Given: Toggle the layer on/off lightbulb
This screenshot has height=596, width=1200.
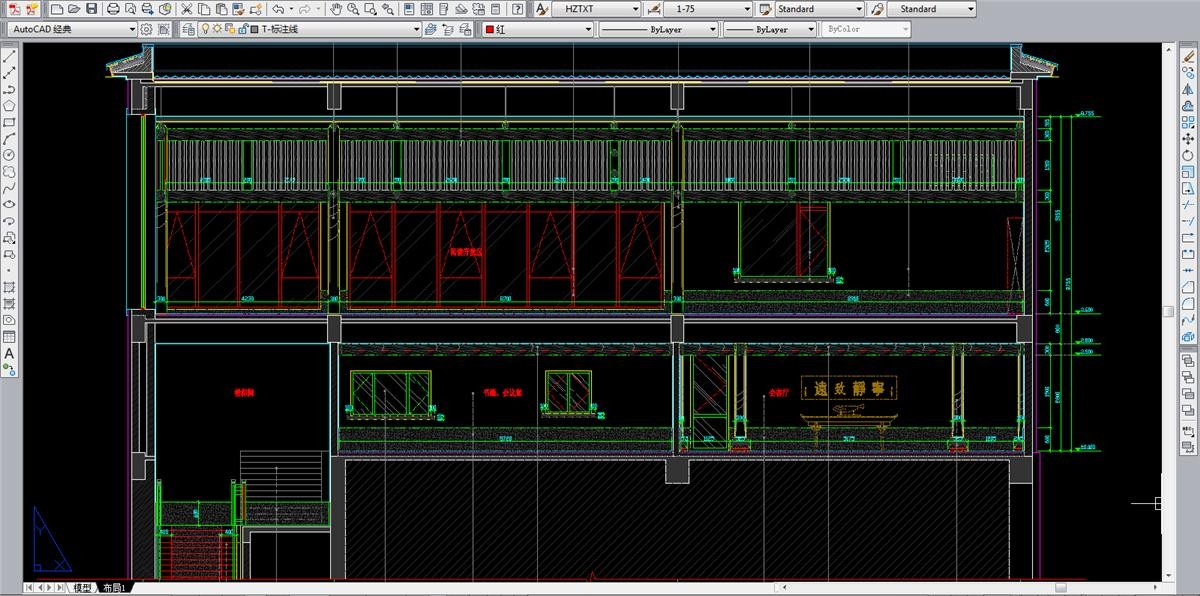Looking at the screenshot, I should click(205, 30).
